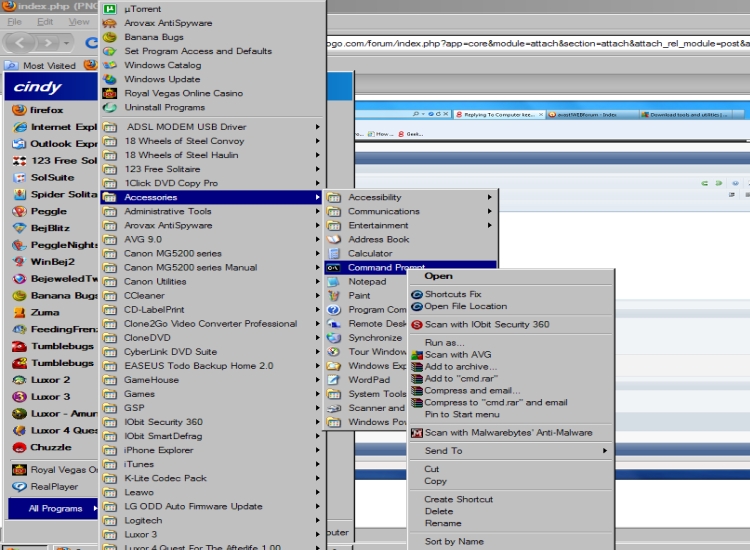Open Windows Catalog icon
Image resolution: width=750 pixels, height=550 pixels.
point(110,65)
